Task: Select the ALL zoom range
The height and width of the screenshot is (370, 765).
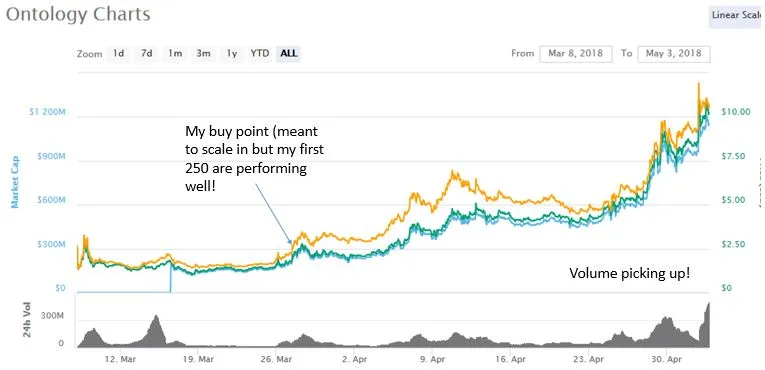Action: [x=288, y=54]
